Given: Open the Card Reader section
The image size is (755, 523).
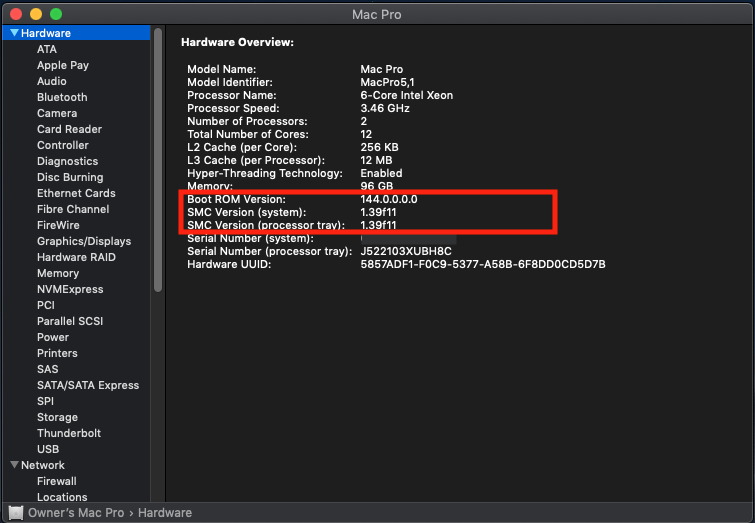Looking at the screenshot, I should coord(69,129).
